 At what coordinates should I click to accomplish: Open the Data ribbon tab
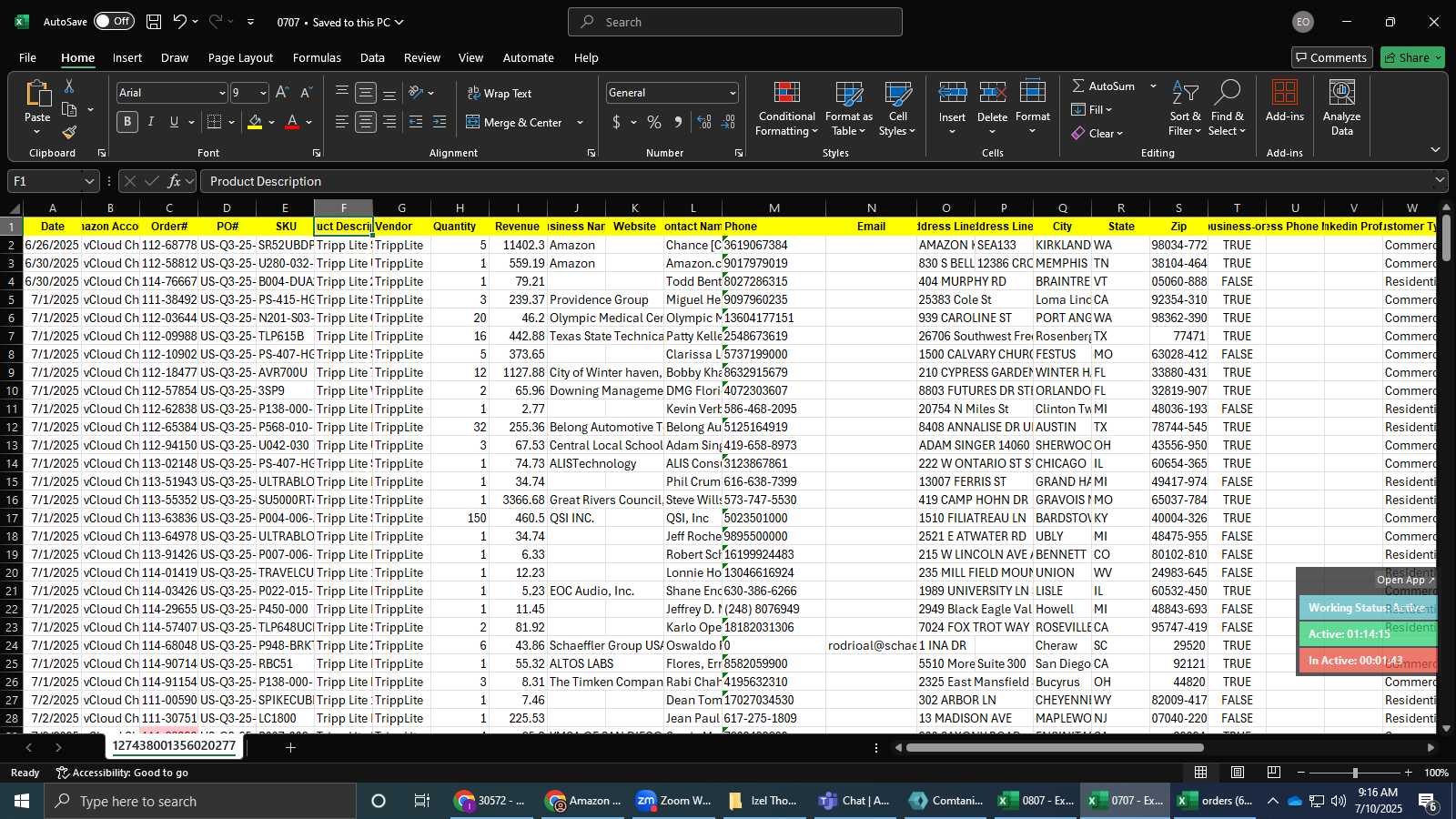372,57
